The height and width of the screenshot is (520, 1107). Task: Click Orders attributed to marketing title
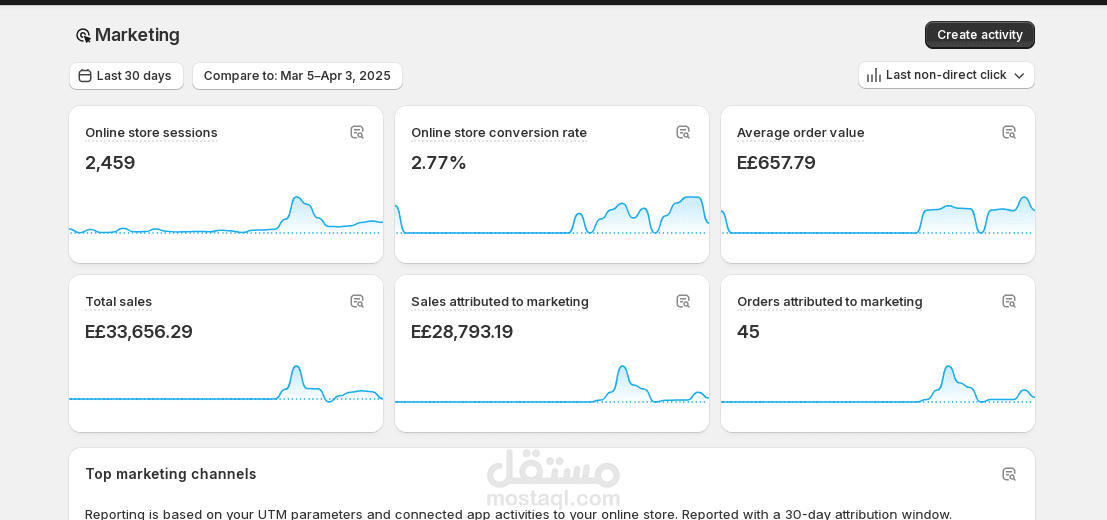(x=830, y=302)
